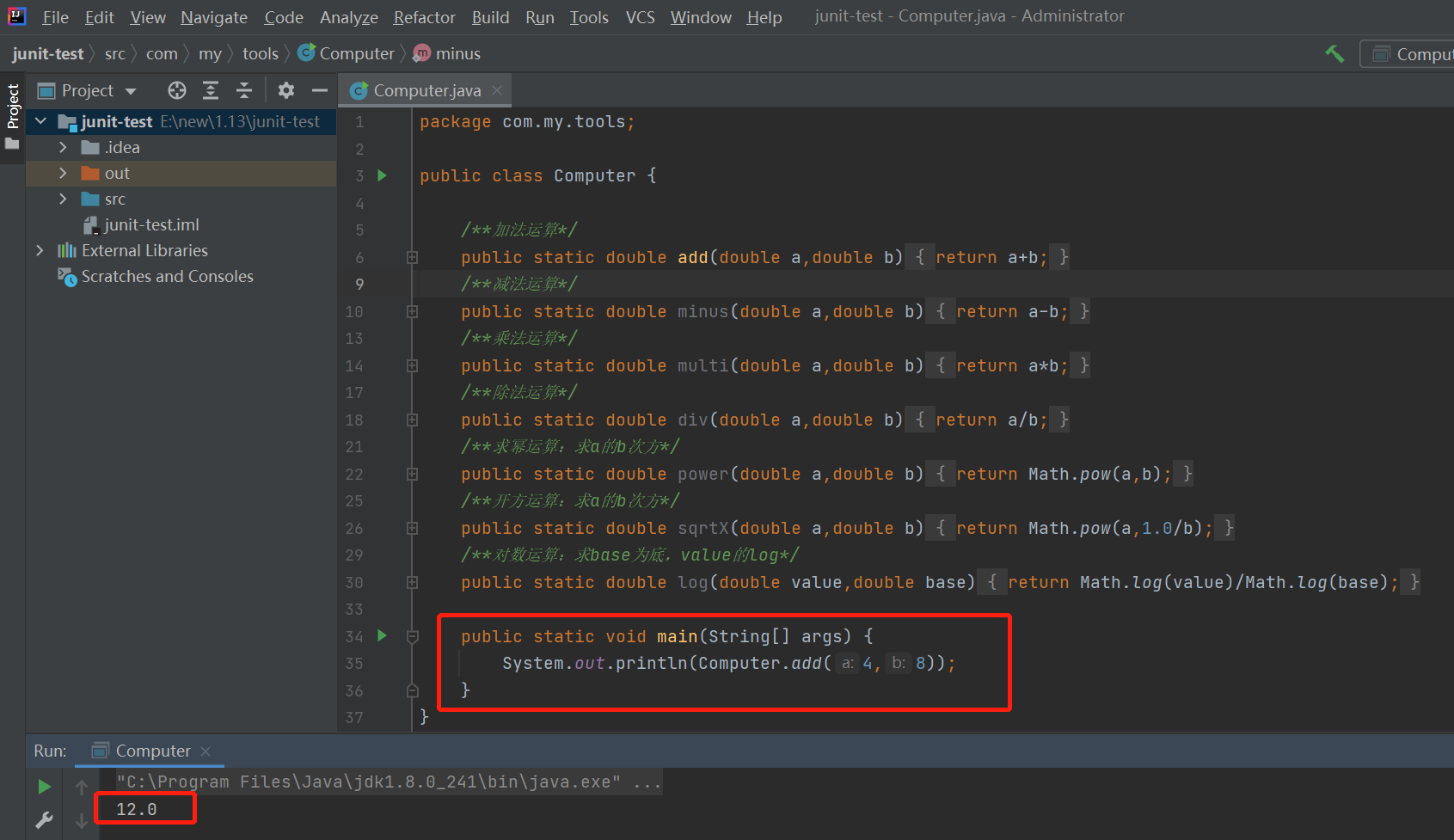Screen dimensions: 1454x840
Task: Click the Computer class icon in breadcrumb
Action: click(306, 53)
